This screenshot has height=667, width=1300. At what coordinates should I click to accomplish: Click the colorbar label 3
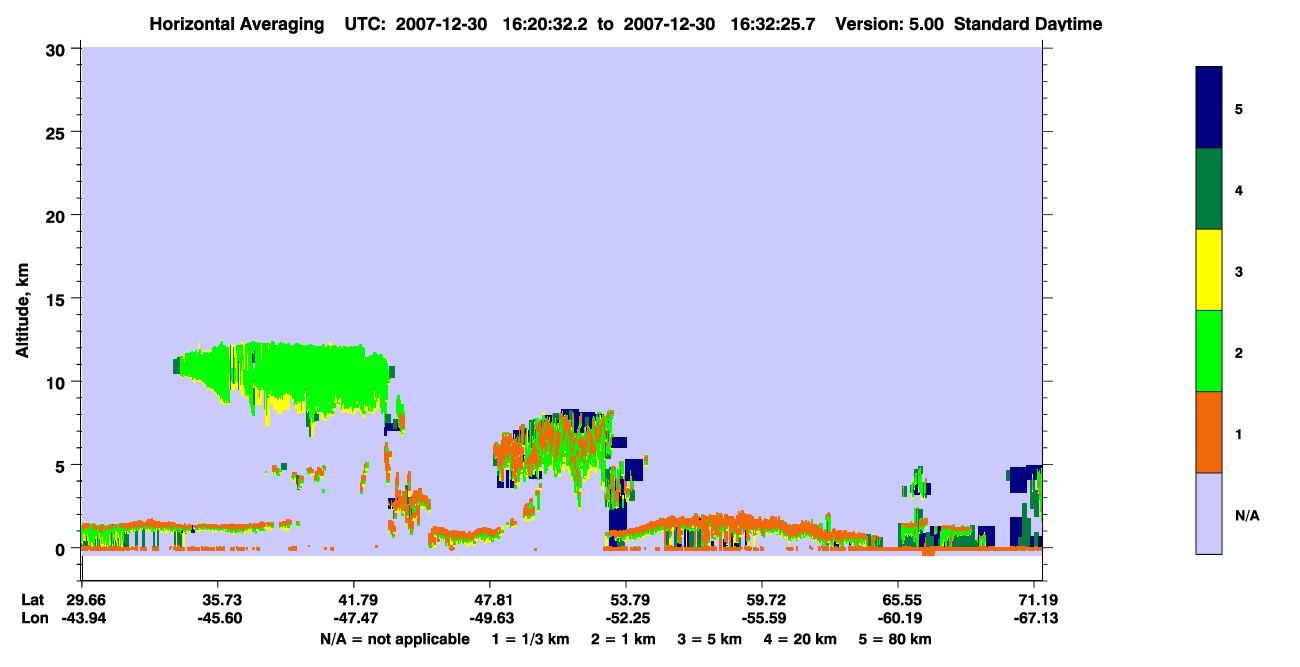pos(1239,271)
